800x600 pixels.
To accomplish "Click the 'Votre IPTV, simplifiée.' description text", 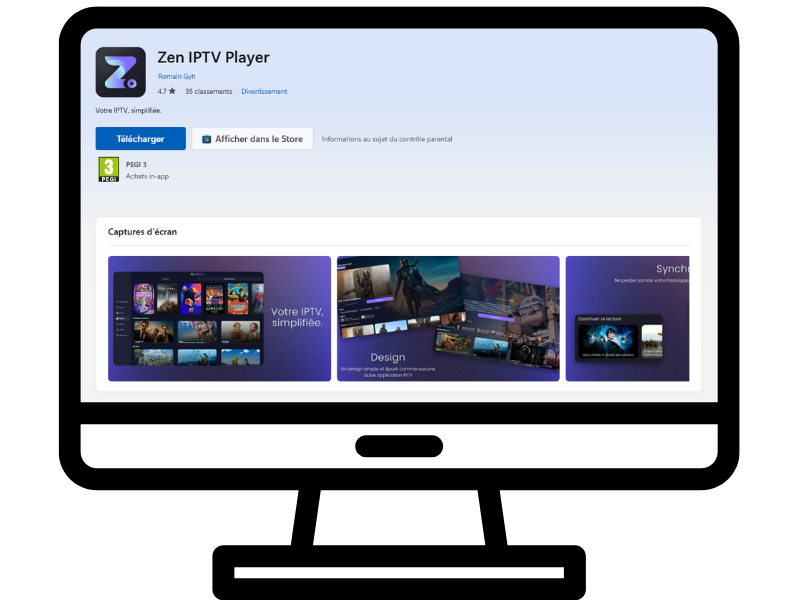I will click(x=128, y=110).
